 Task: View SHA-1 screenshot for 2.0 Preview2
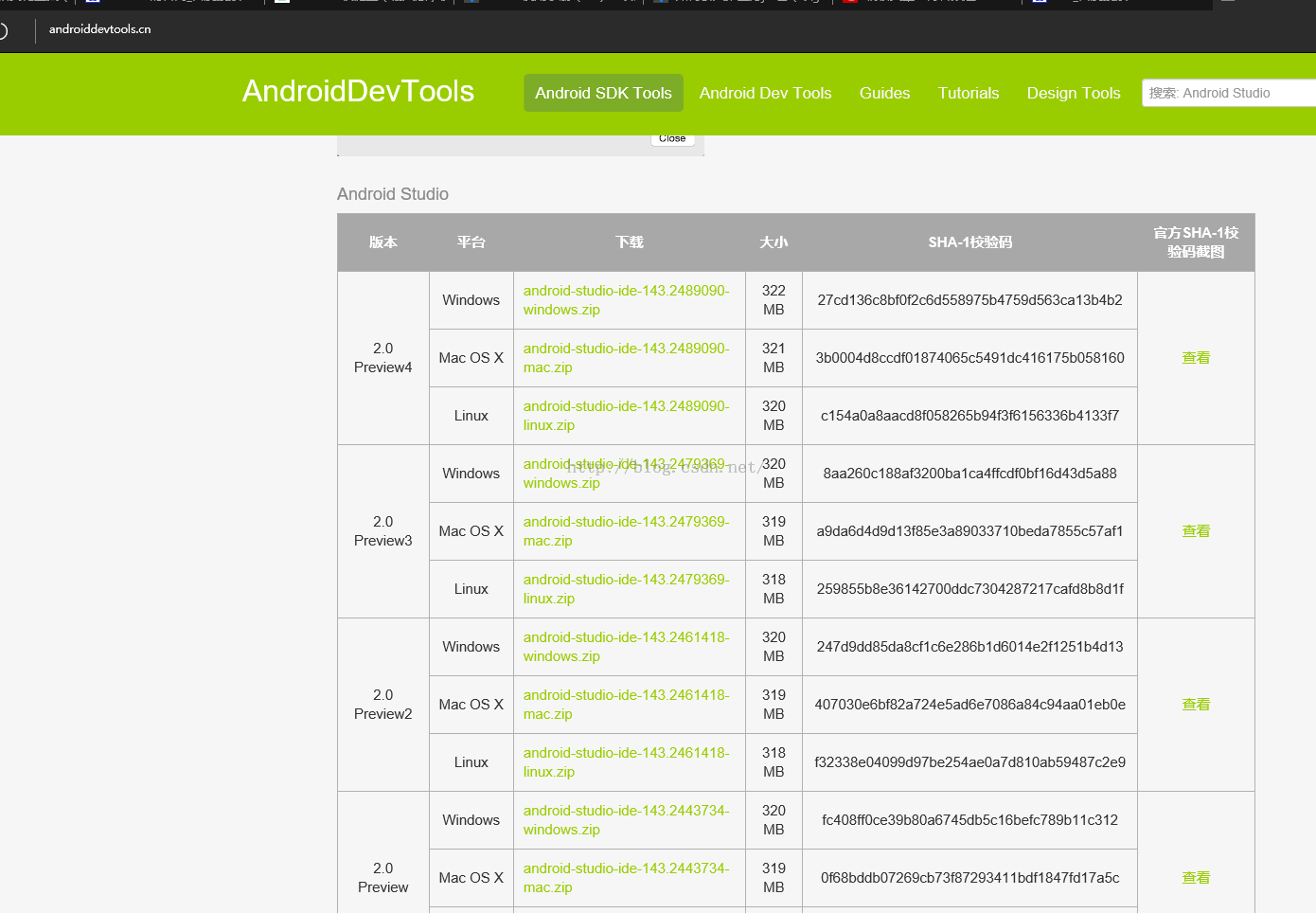1196,705
